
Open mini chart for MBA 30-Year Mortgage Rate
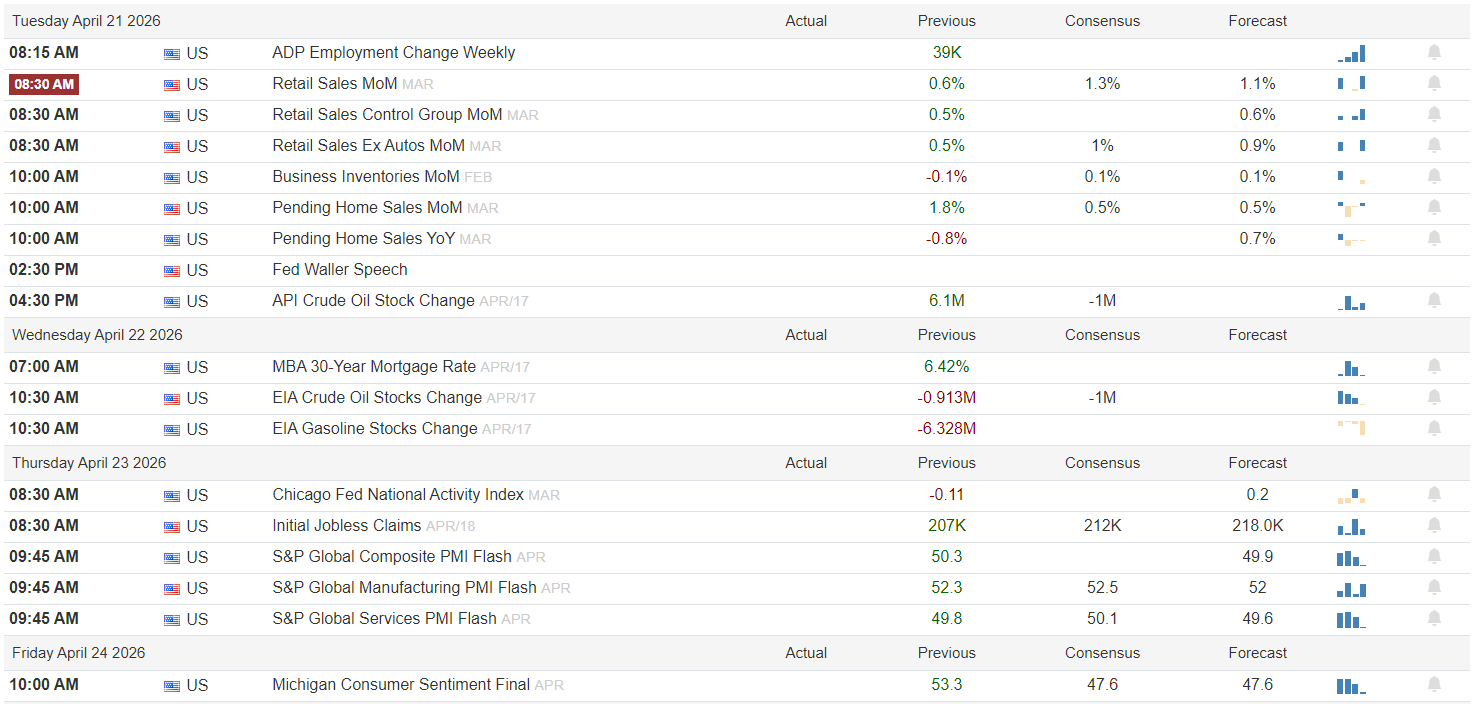pos(1351,367)
